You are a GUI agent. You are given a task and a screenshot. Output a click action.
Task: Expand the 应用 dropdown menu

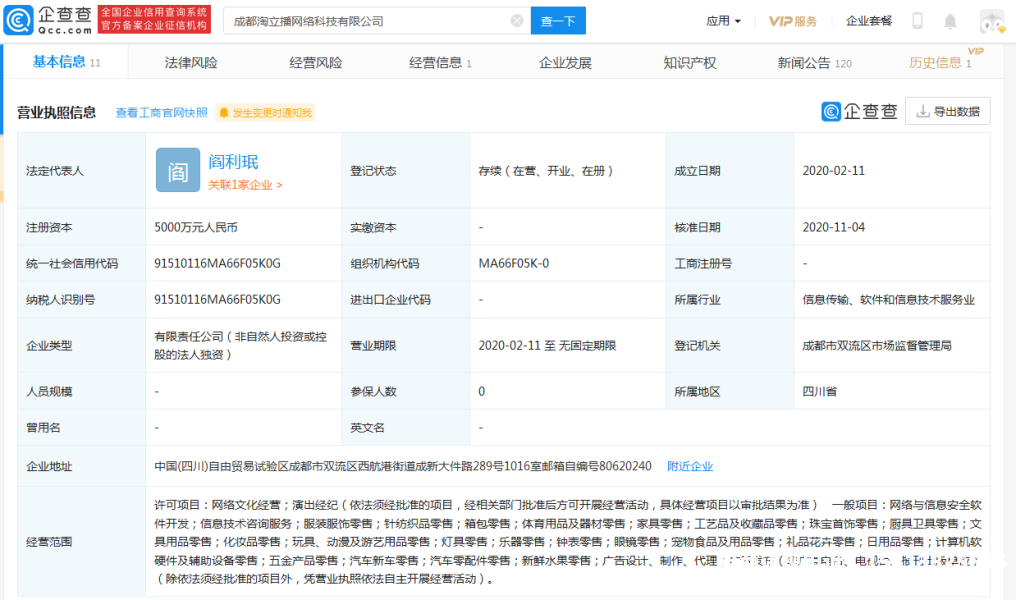pos(723,21)
